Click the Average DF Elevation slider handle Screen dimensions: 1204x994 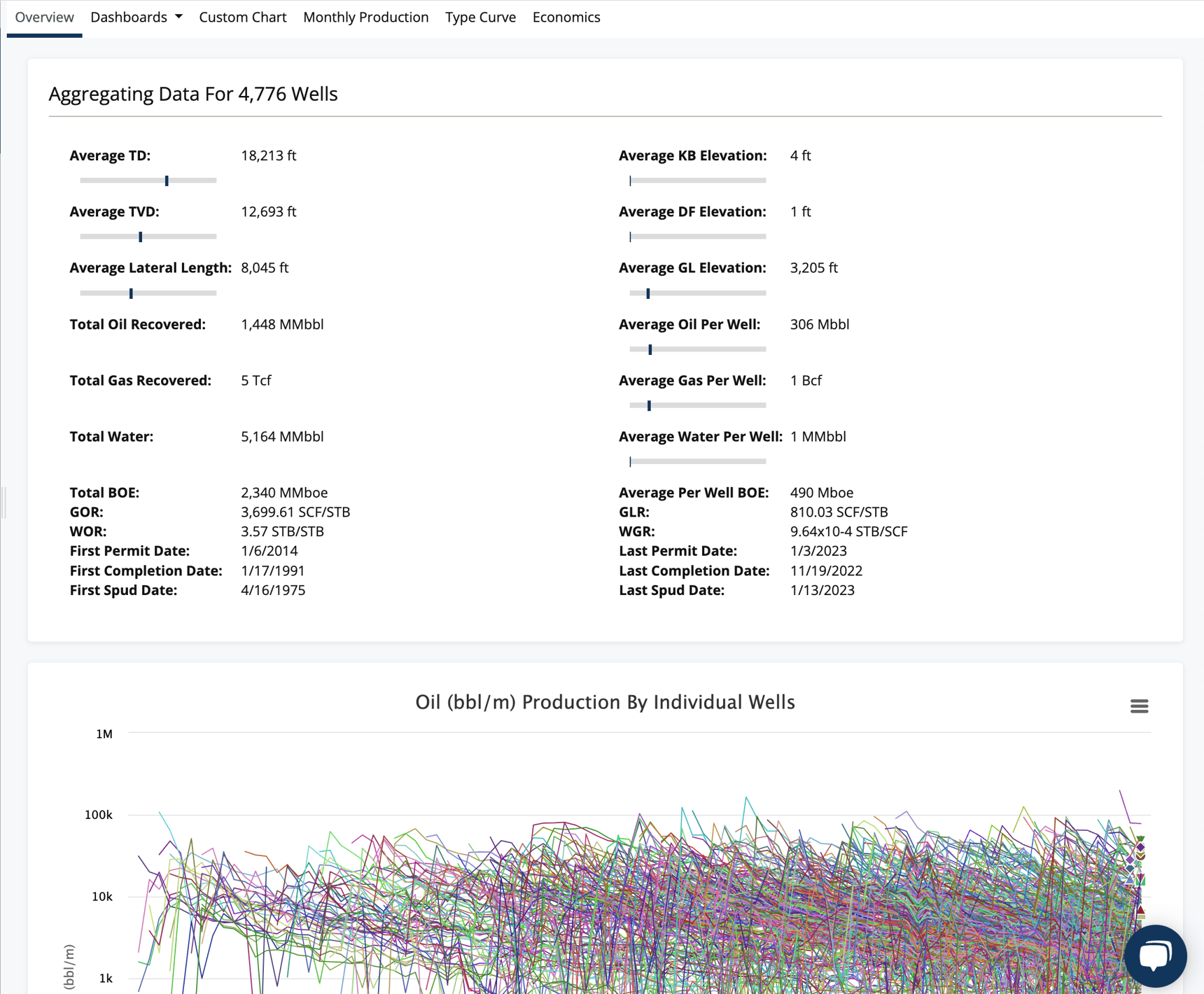[x=631, y=237]
